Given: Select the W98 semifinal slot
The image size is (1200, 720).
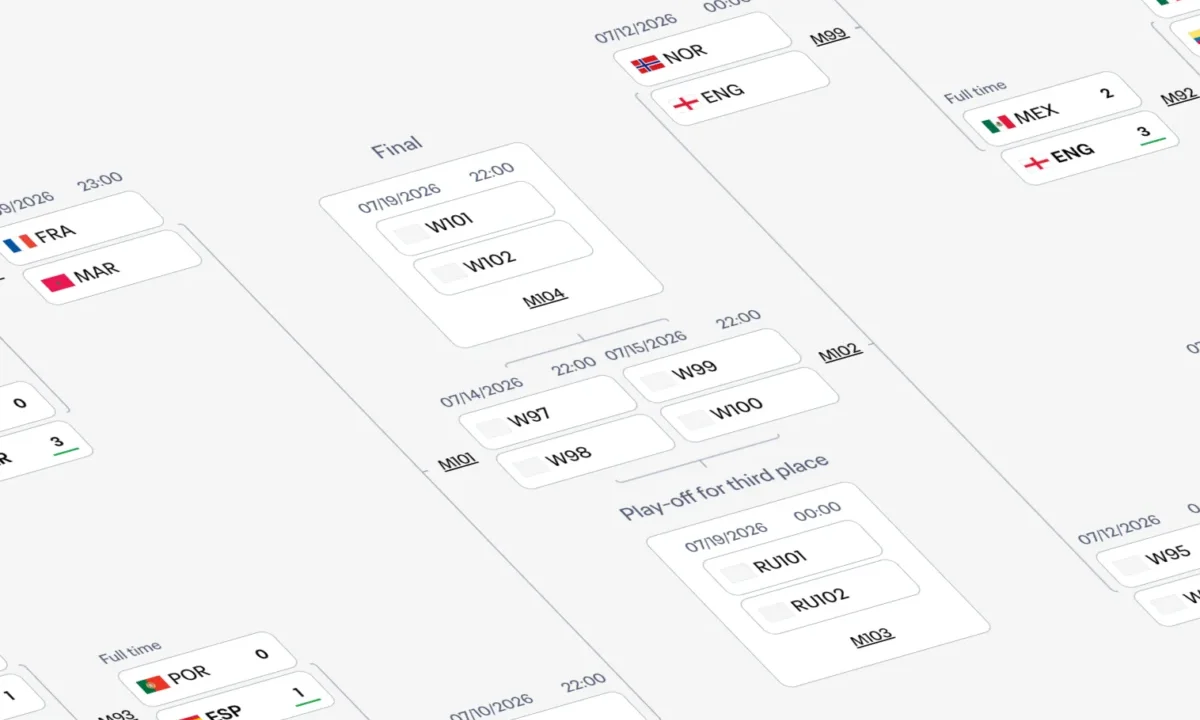Looking at the screenshot, I should click(586, 451).
